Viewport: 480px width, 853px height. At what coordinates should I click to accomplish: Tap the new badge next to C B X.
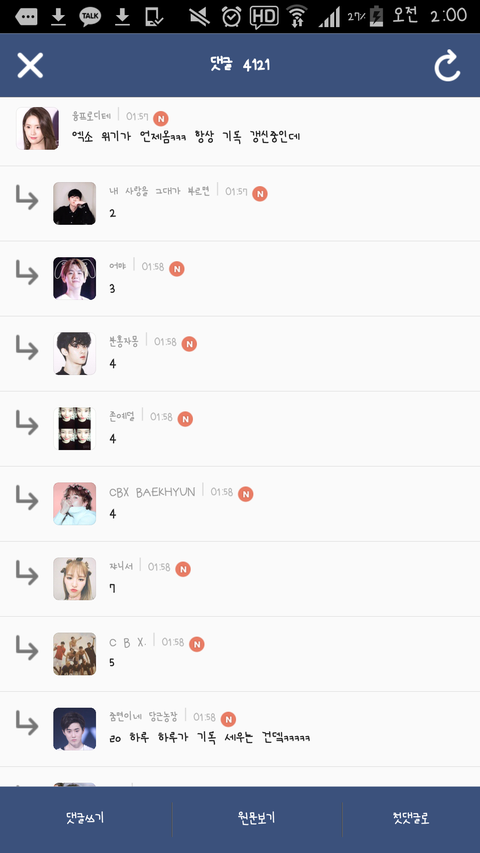[196, 645]
